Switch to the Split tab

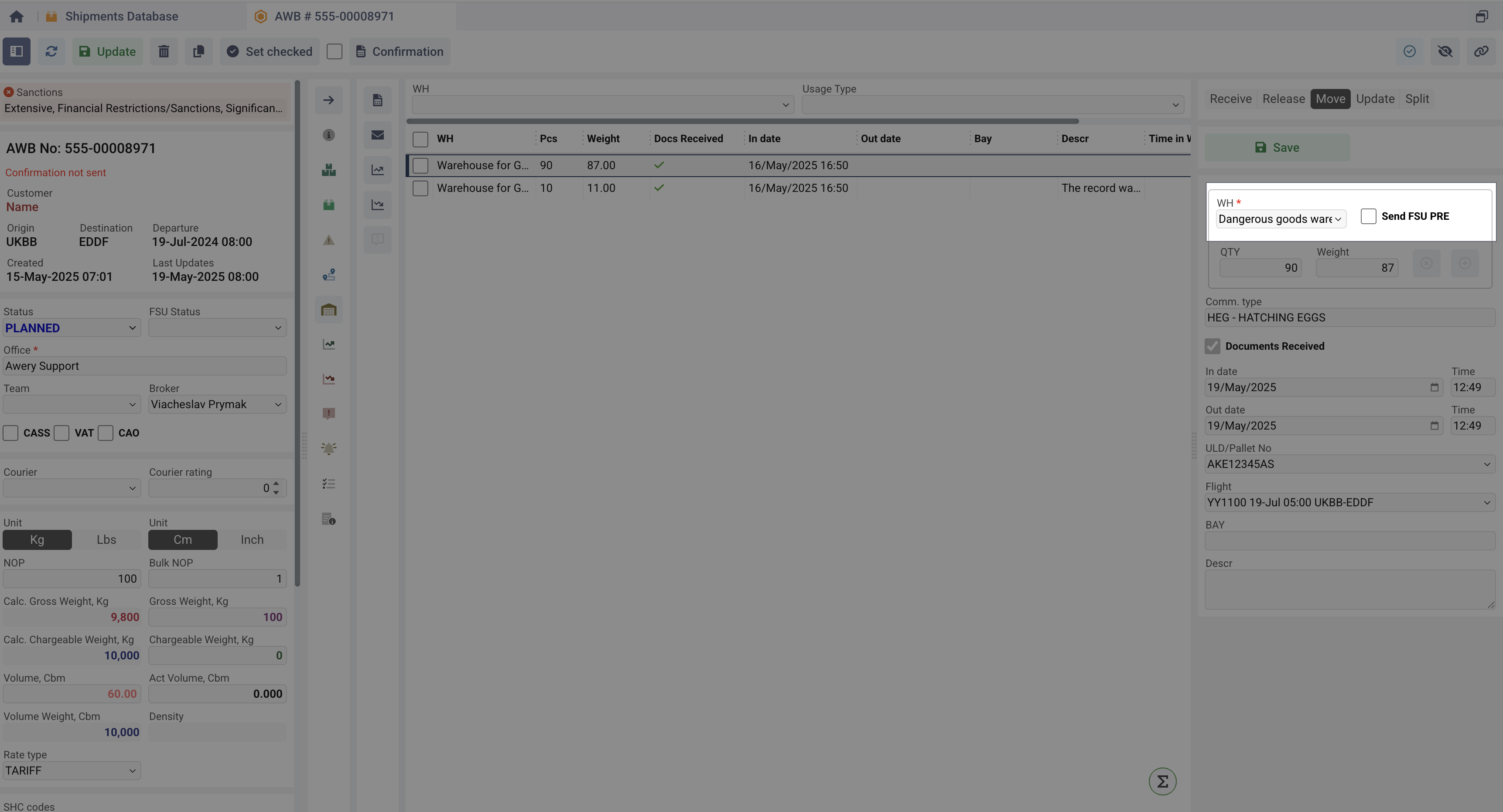[x=1417, y=99]
